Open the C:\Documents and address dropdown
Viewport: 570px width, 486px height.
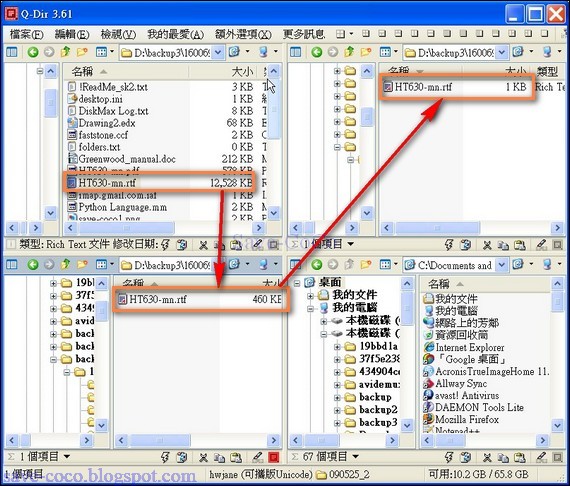(502, 264)
